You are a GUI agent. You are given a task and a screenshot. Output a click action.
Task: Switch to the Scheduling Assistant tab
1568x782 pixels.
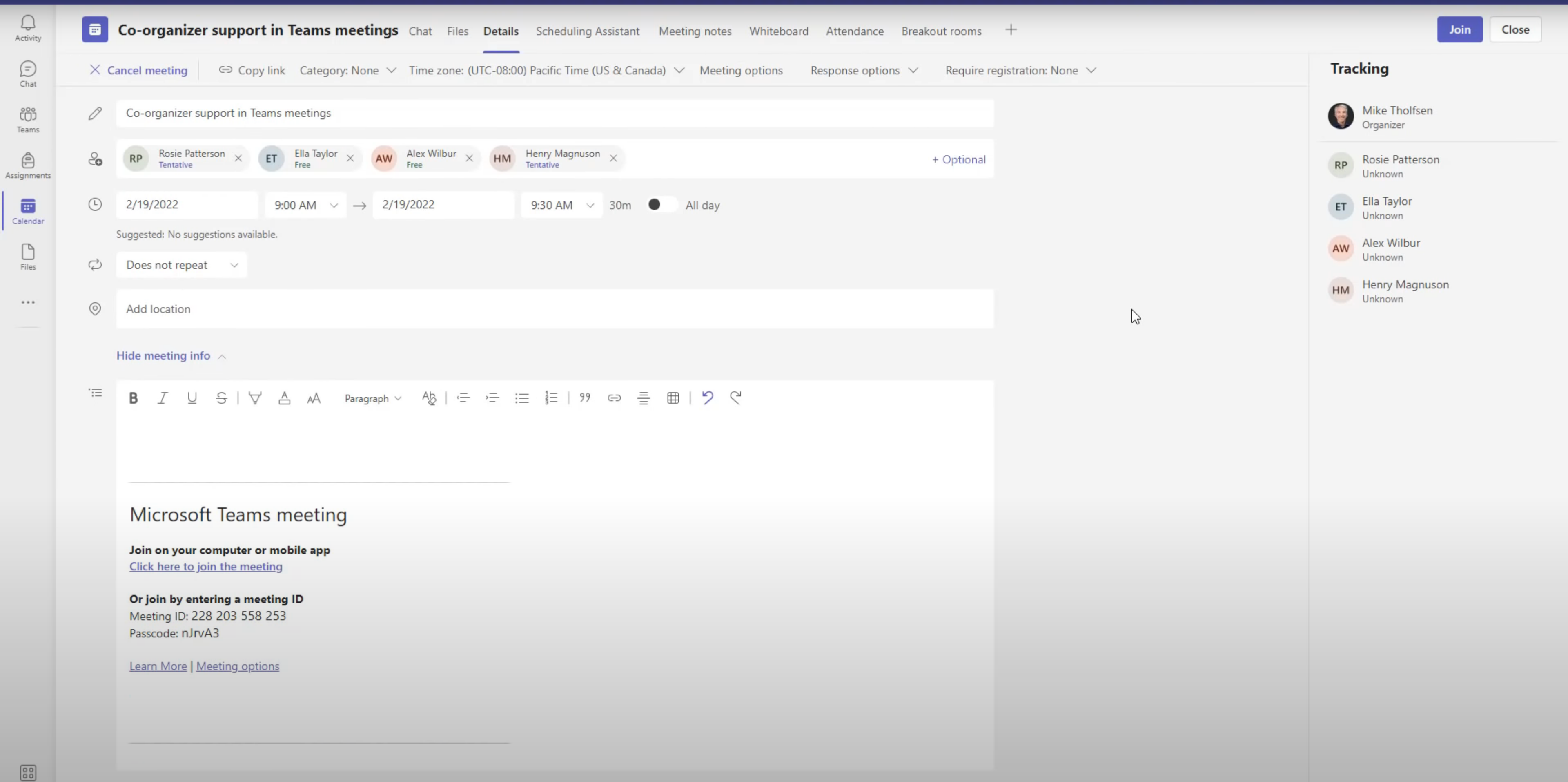click(x=587, y=31)
